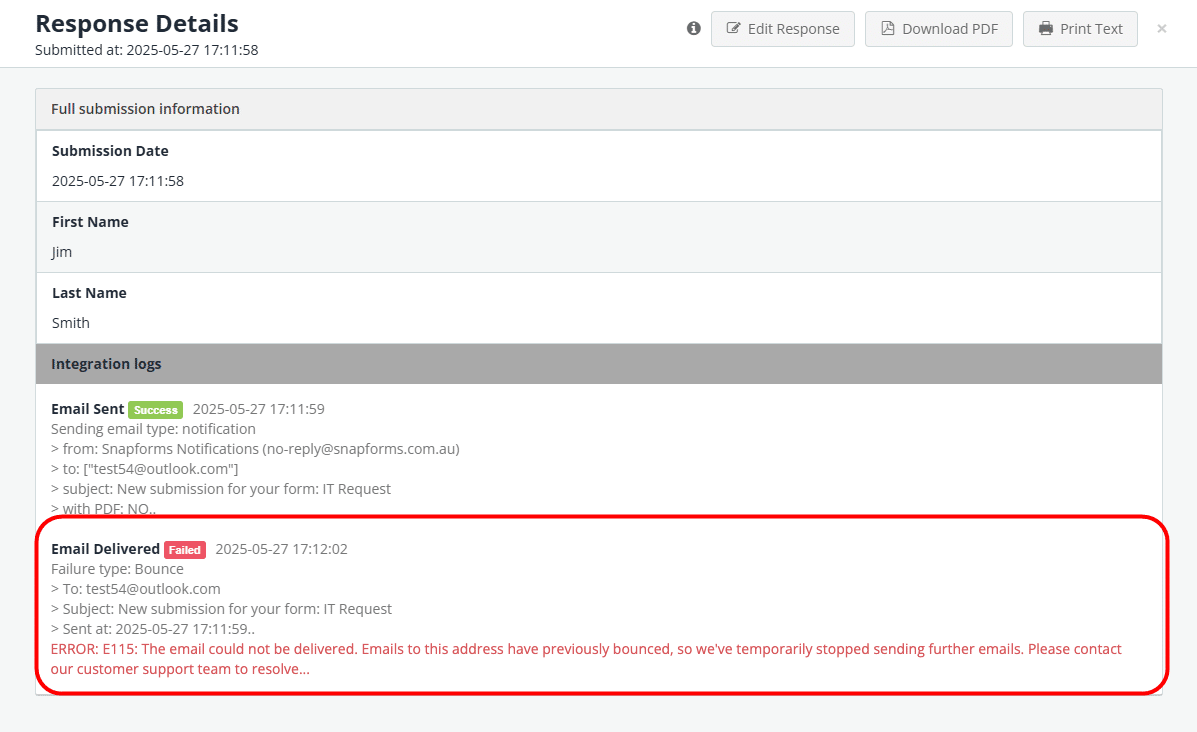The image size is (1197, 732).
Task: Click the Submission Date field label
Action: coord(110,151)
